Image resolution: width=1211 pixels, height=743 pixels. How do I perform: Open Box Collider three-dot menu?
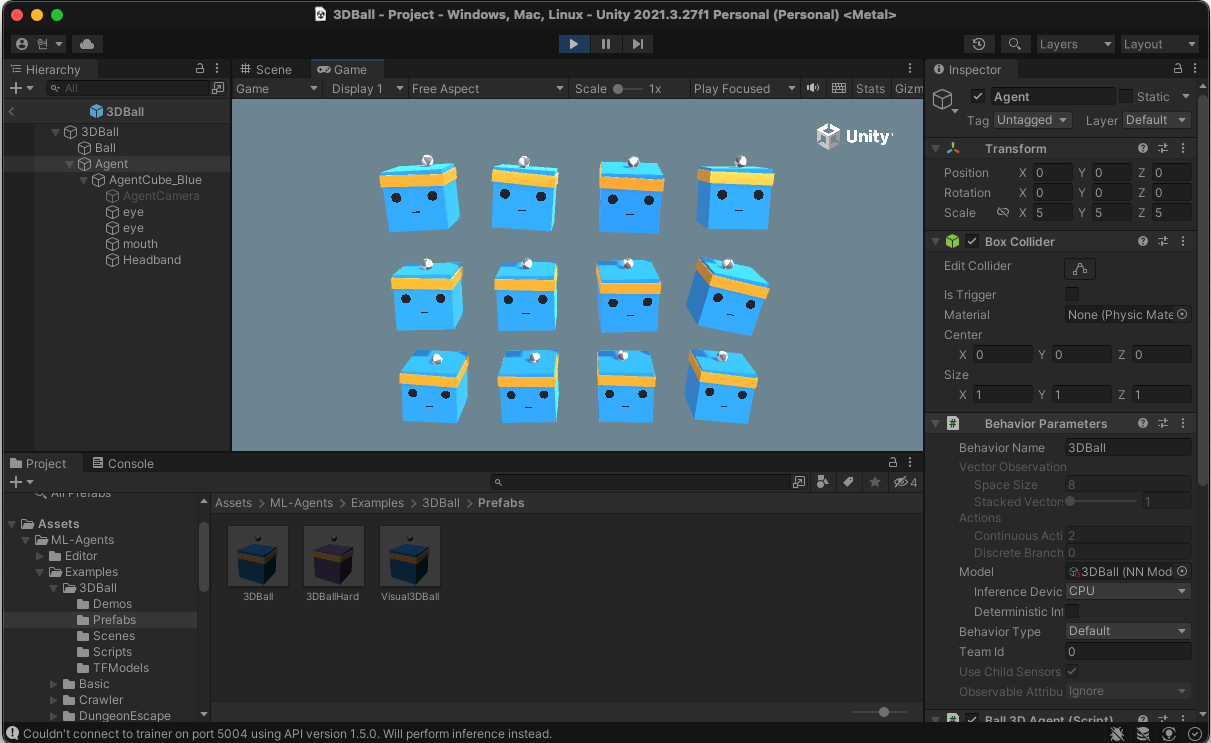(x=1183, y=241)
